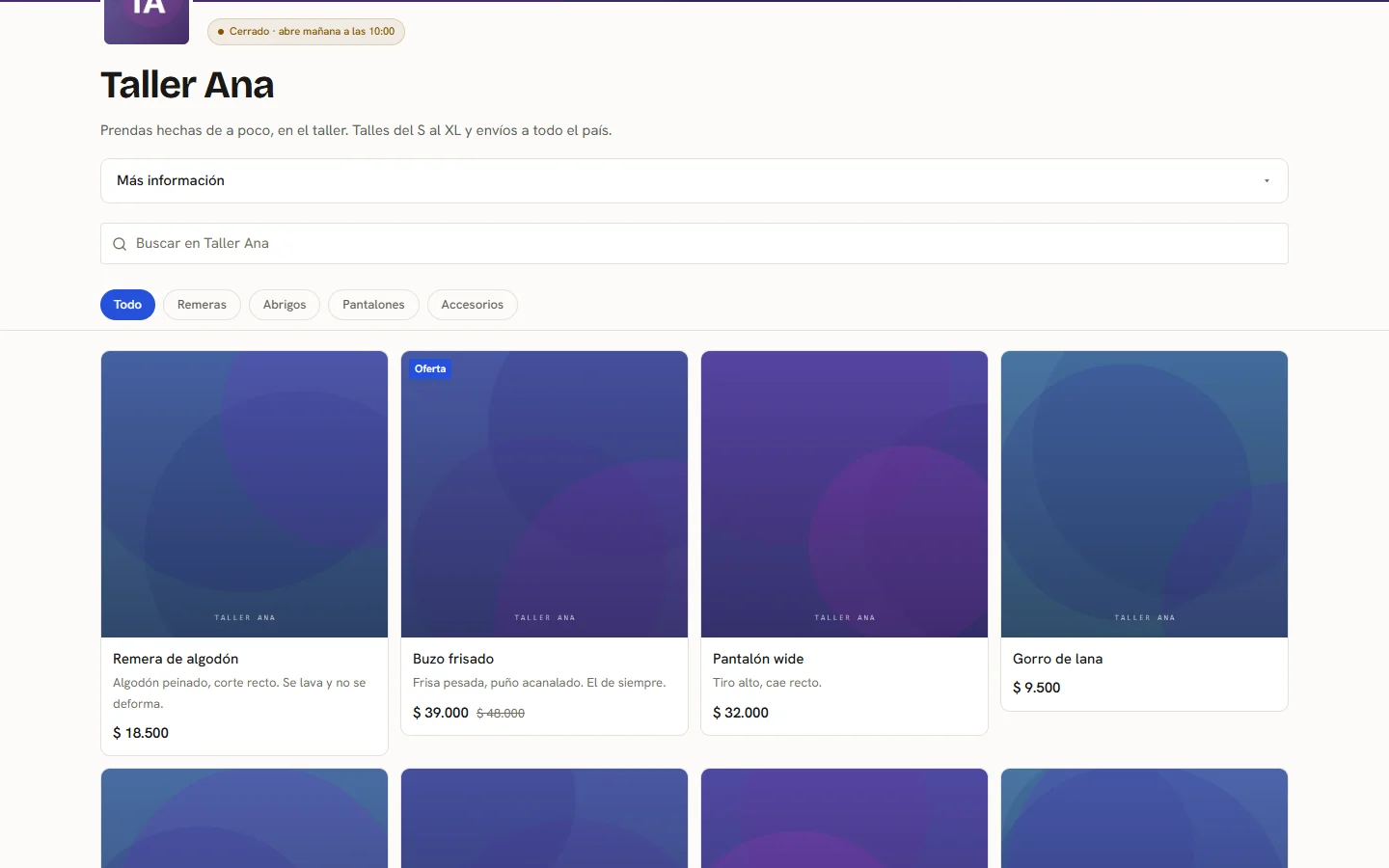
Task: Open the Remera de algodón product image
Action: click(x=244, y=494)
